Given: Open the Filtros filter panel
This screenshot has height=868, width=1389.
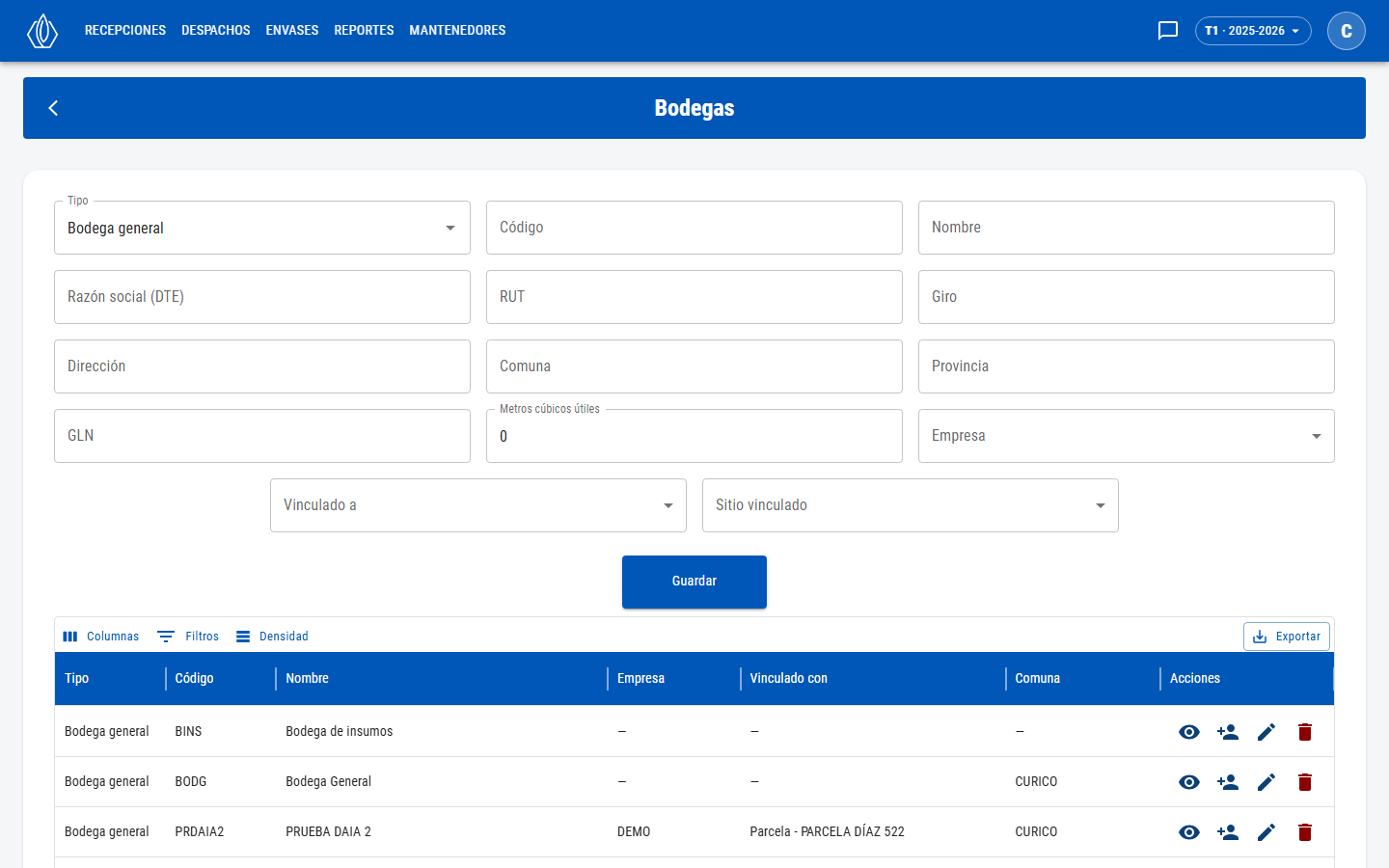Looking at the screenshot, I should point(188,637).
